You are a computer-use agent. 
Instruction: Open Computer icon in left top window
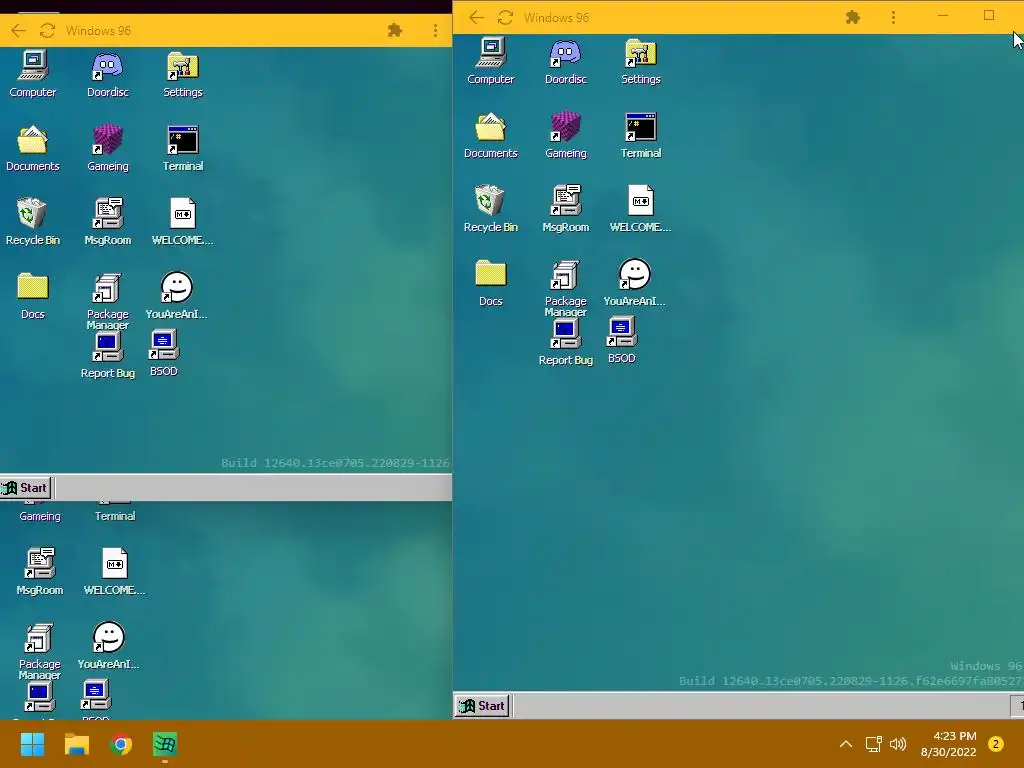33,74
